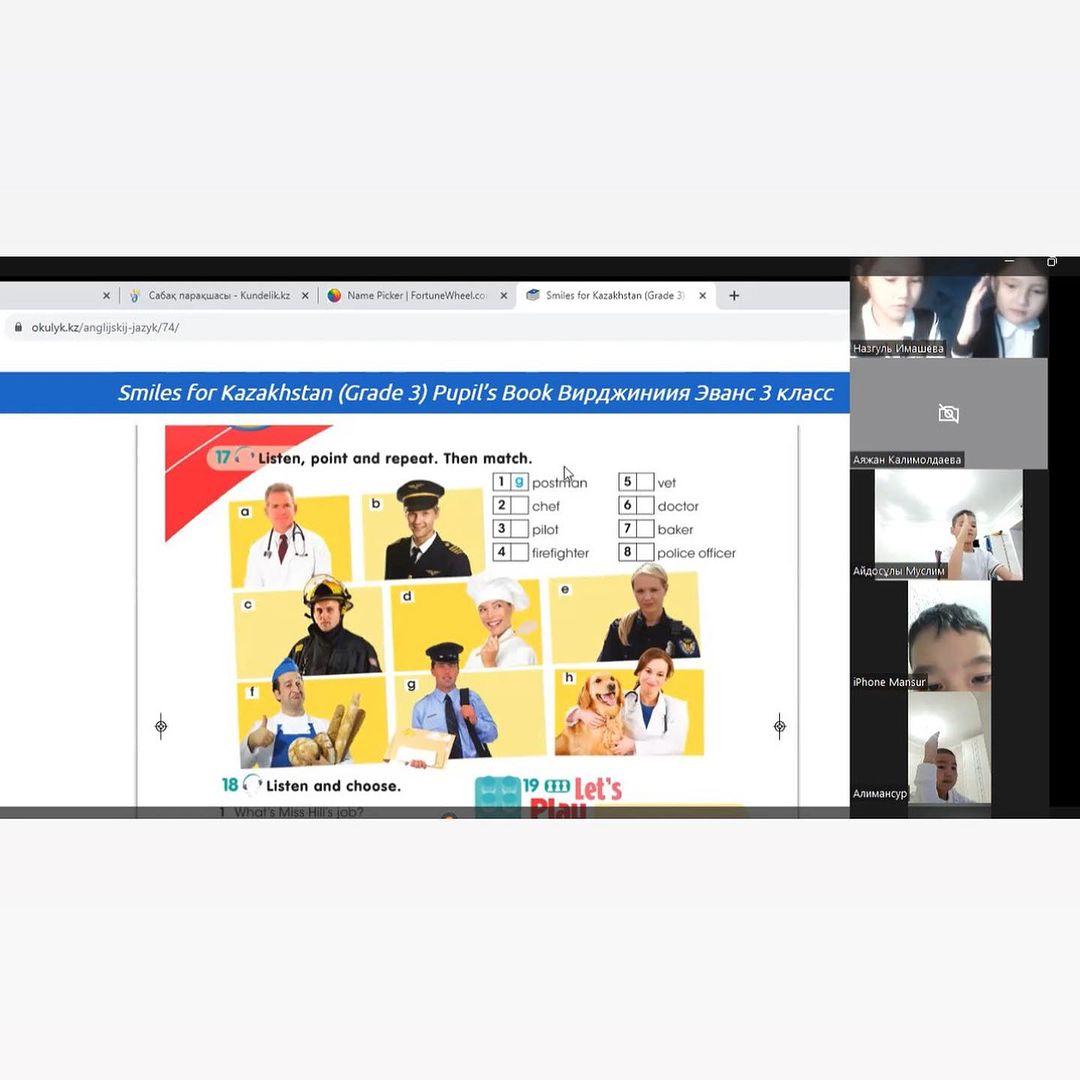
Task: Click the words "police officer" in the list
Action: point(696,553)
